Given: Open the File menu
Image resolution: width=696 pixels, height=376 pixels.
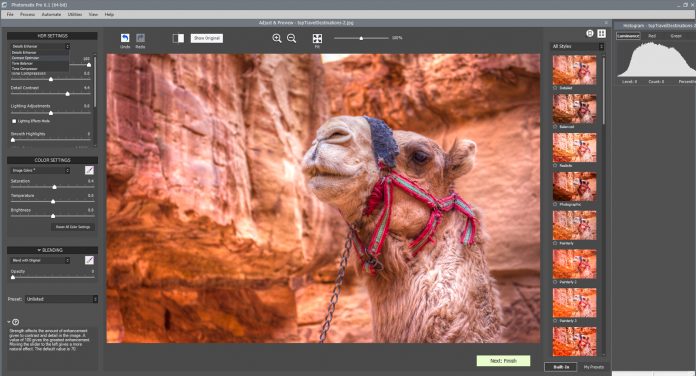Looking at the screenshot, I should pos(10,15).
